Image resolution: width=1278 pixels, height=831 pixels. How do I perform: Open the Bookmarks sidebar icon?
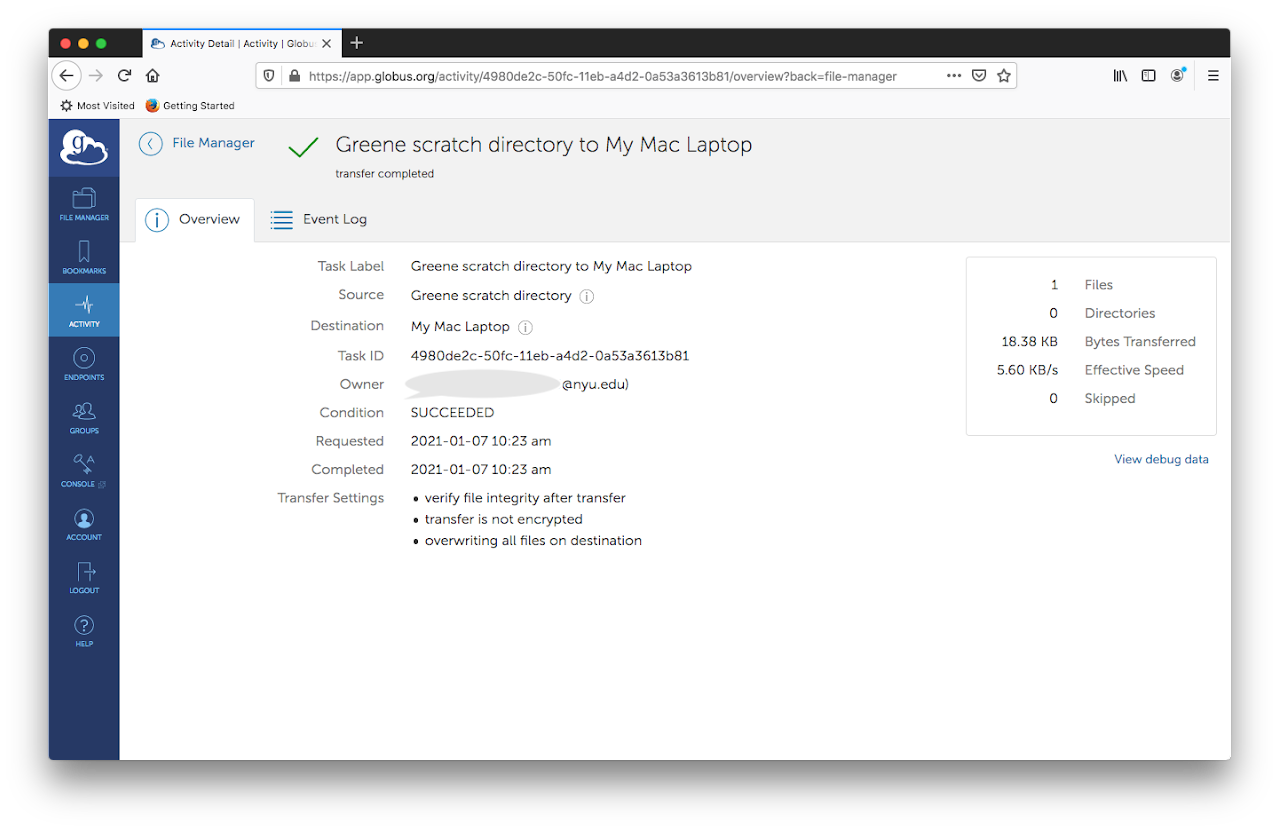pos(84,257)
